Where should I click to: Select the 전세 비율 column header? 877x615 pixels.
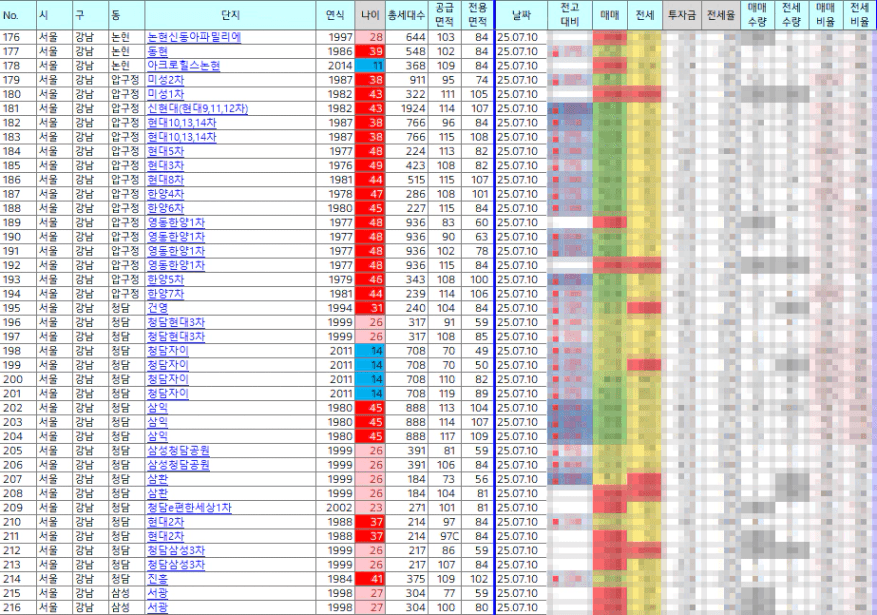pos(860,15)
